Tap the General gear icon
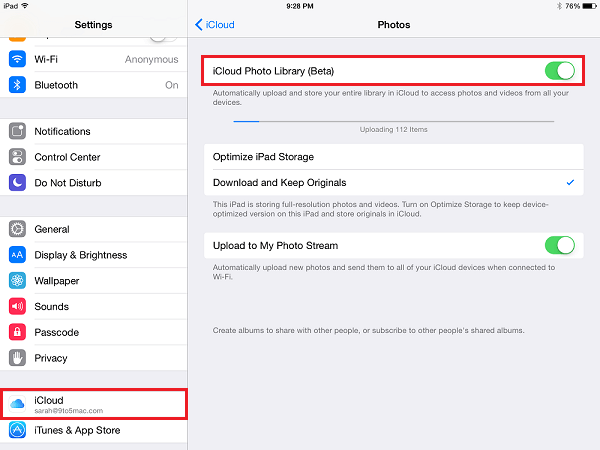The width and height of the screenshot is (600, 450). pyautogui.click(x=17, y=229)
